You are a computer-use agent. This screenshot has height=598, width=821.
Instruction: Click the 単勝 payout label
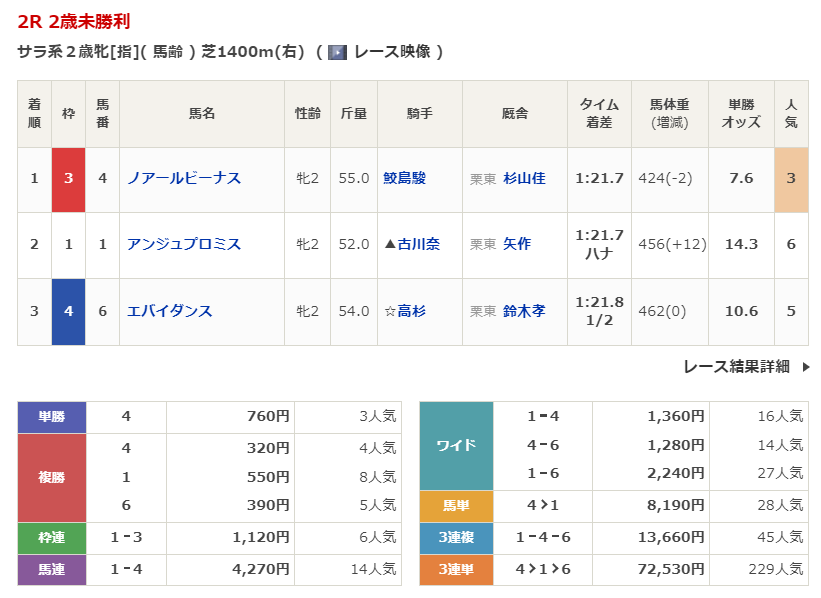pos(52,417)
